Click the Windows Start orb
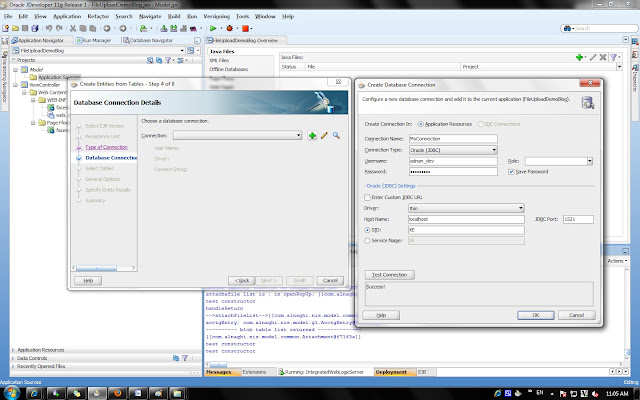Image resolution: width=640 pixels, height=400 pixels. (x=11, y=393)
